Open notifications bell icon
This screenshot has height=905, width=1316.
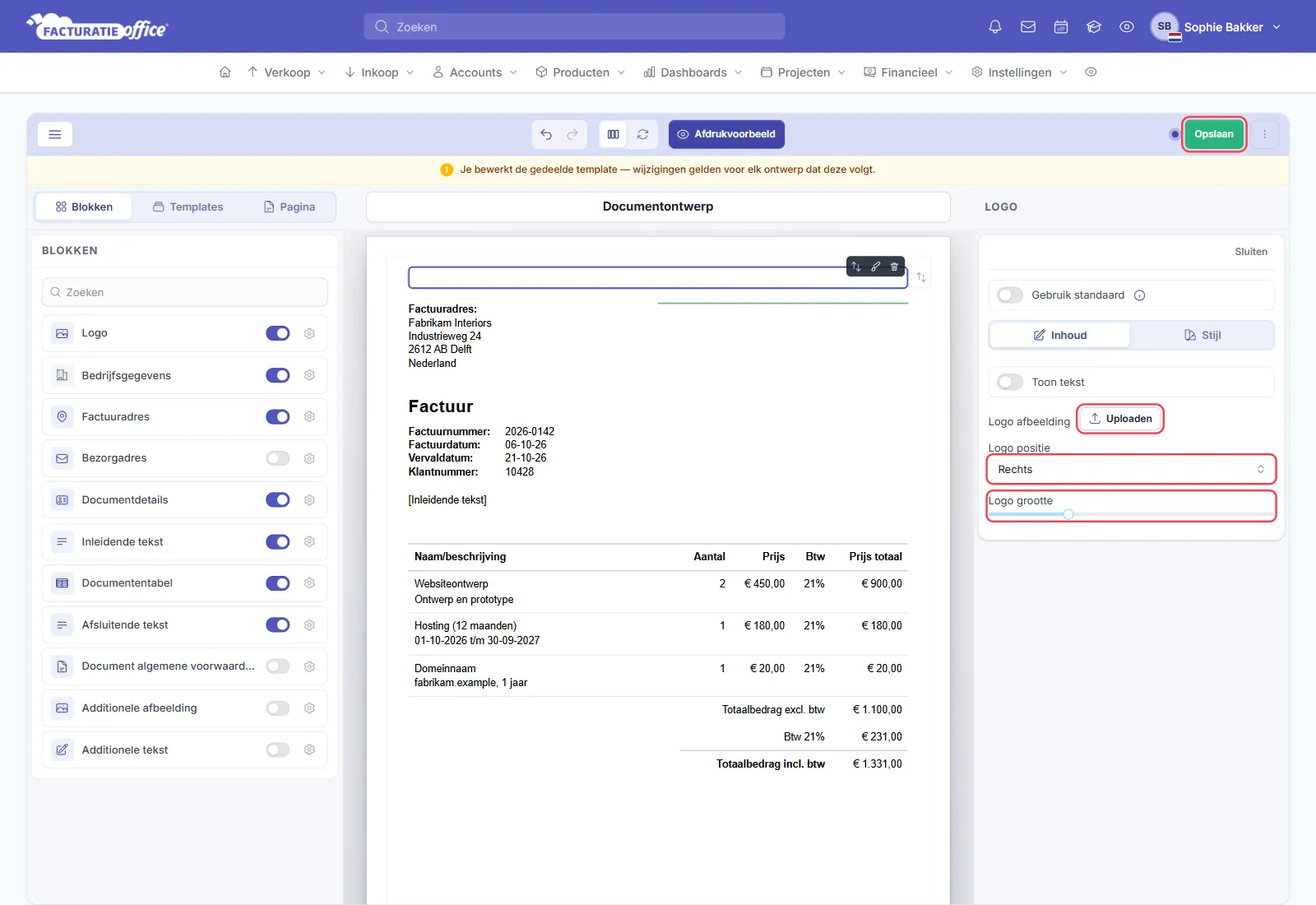(995, 26)
